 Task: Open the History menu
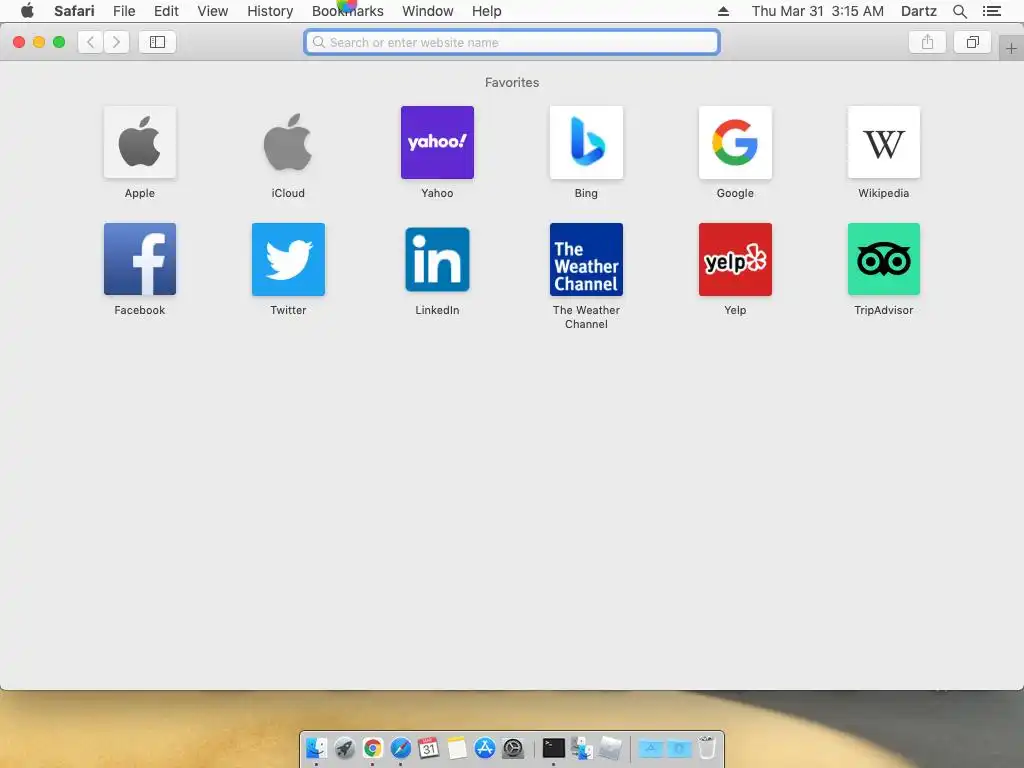(x=270, y=11)
